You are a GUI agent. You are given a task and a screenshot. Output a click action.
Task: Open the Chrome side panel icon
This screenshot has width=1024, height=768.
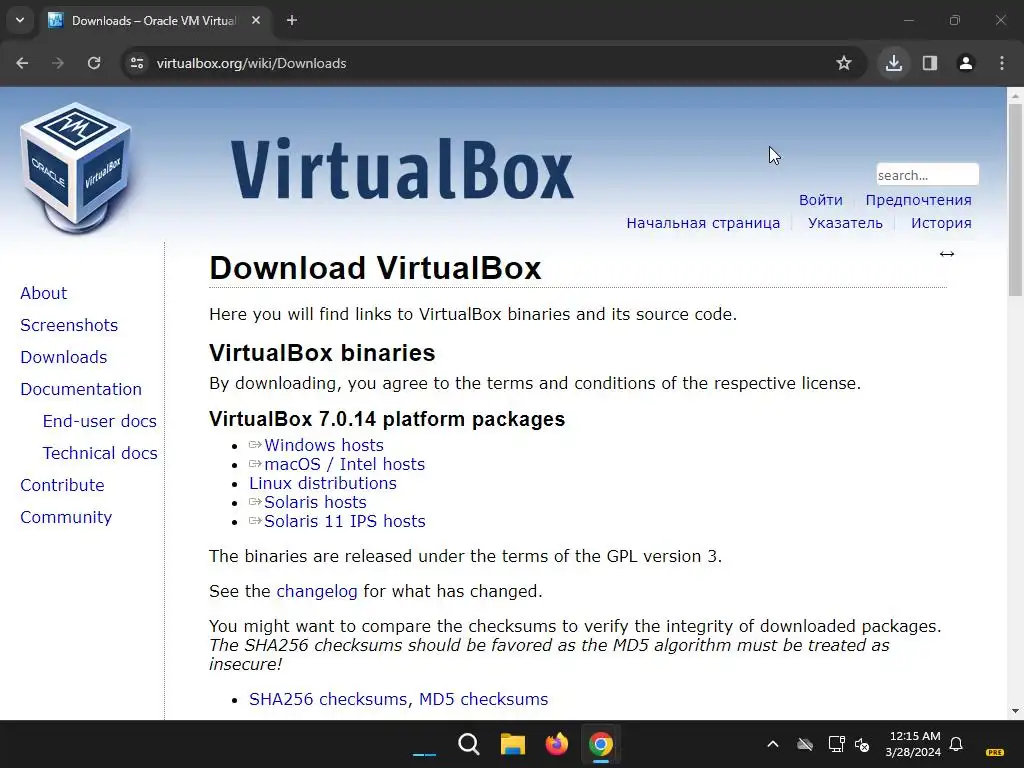(x=930, y=63)
